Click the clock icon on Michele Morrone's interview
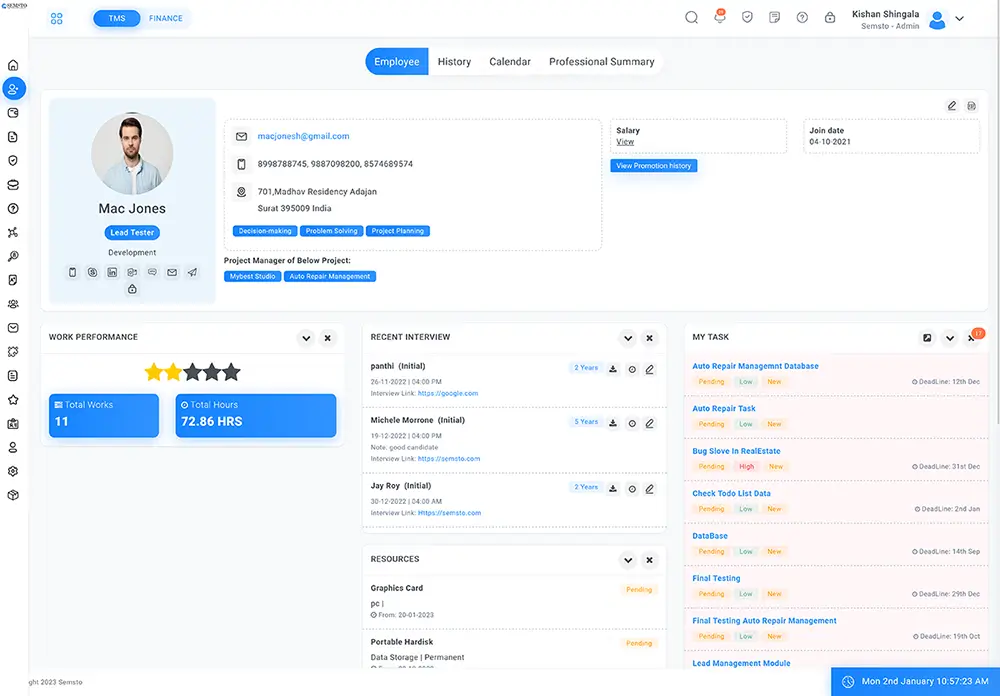The height and width of the screenshot is (696, 1000). pyautogui.click(x=632, y=424)
